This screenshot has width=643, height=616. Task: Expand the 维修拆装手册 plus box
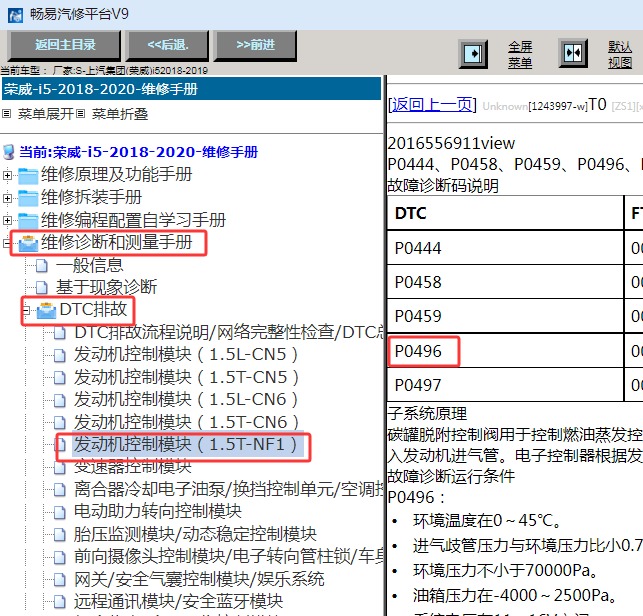(x=7, y=198)
